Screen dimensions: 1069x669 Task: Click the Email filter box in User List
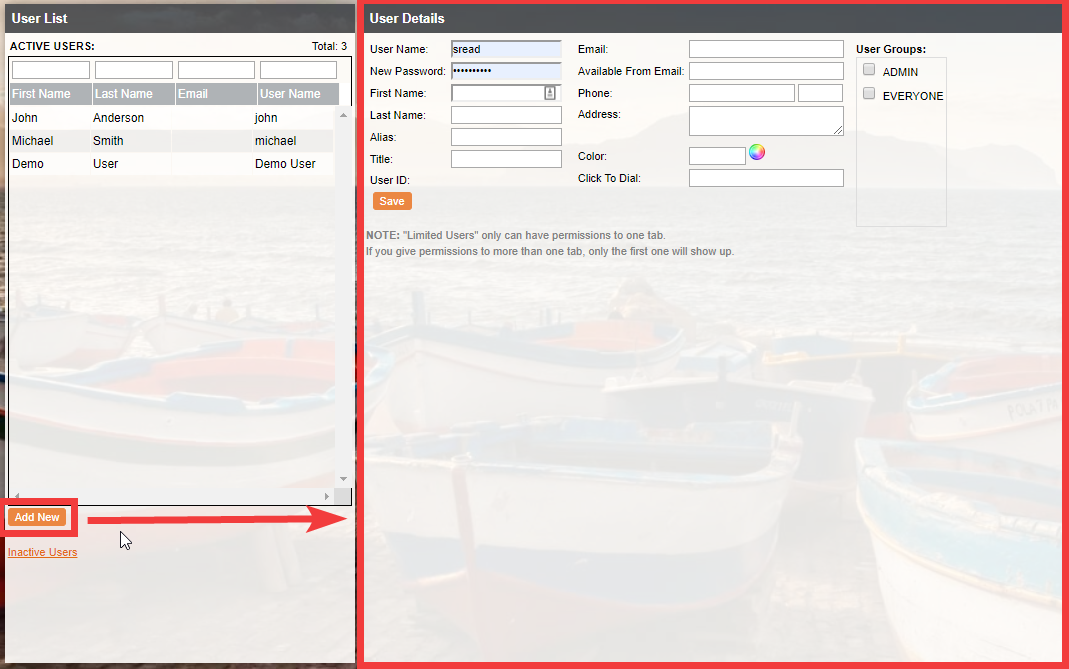click(x=216, y=70)
